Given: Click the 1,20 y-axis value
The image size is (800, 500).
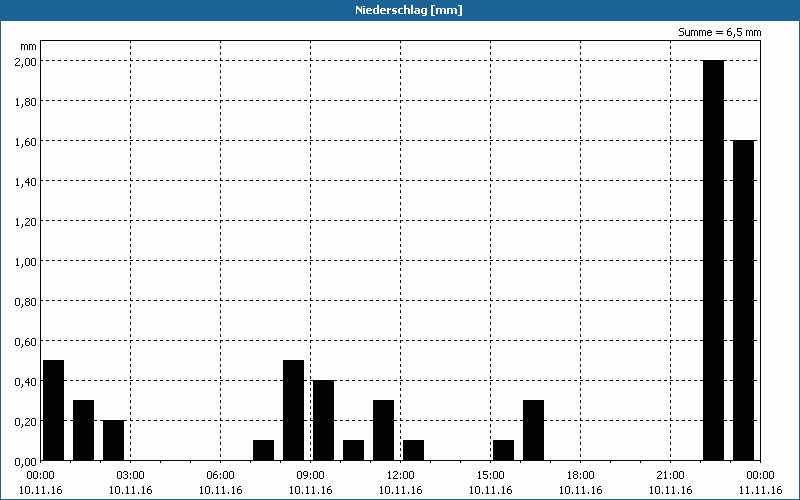Looking at the screenshot, I should point(26,221).
